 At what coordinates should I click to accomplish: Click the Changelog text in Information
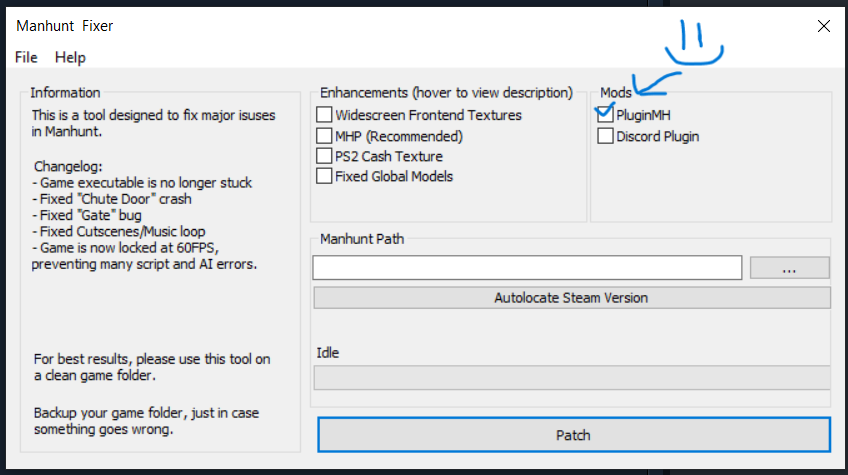click(65, 166)
